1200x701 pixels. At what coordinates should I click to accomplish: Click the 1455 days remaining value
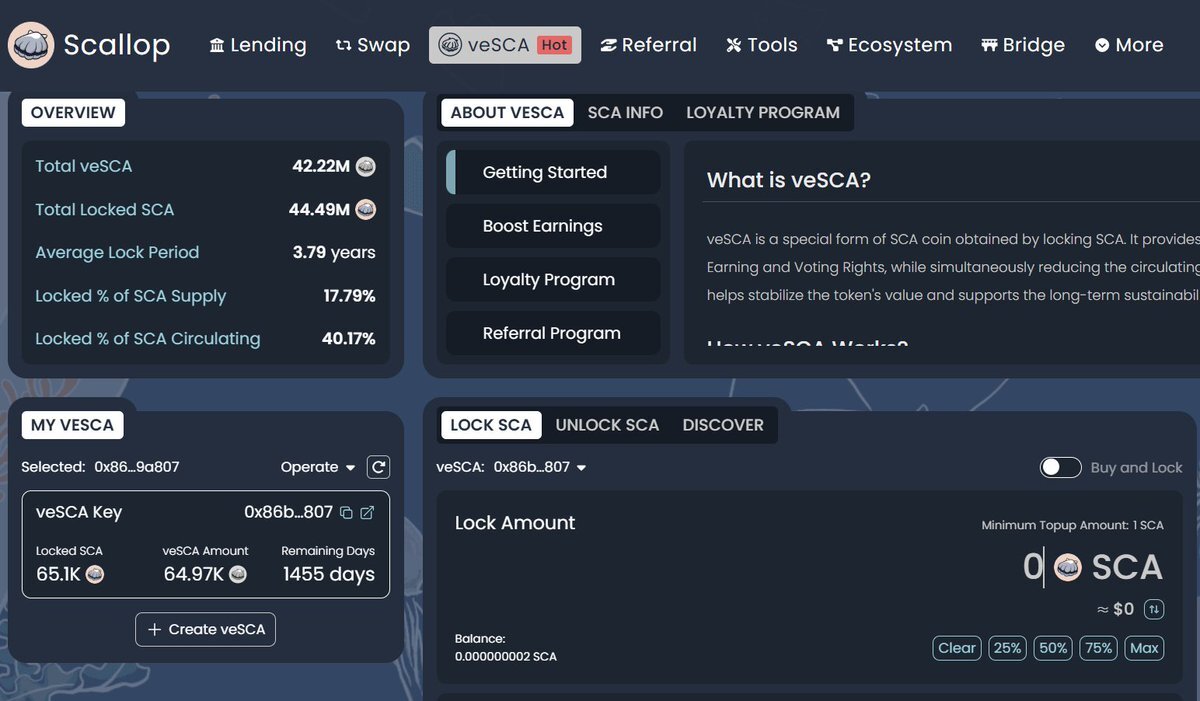[329, 574]
